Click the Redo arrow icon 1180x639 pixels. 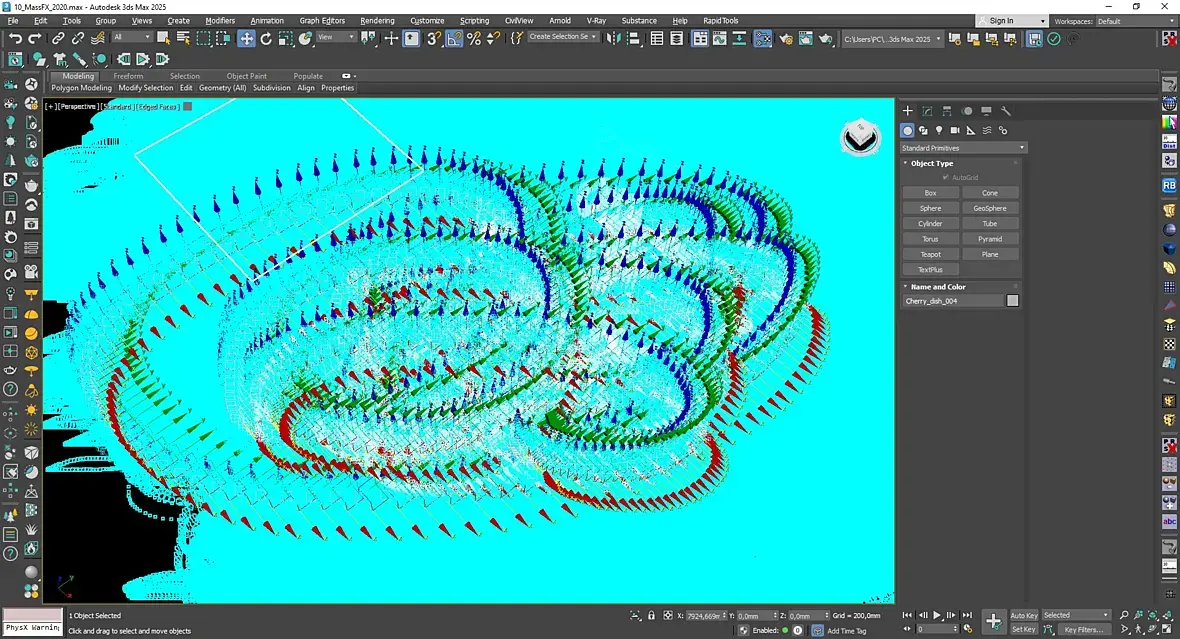point(35,38)
